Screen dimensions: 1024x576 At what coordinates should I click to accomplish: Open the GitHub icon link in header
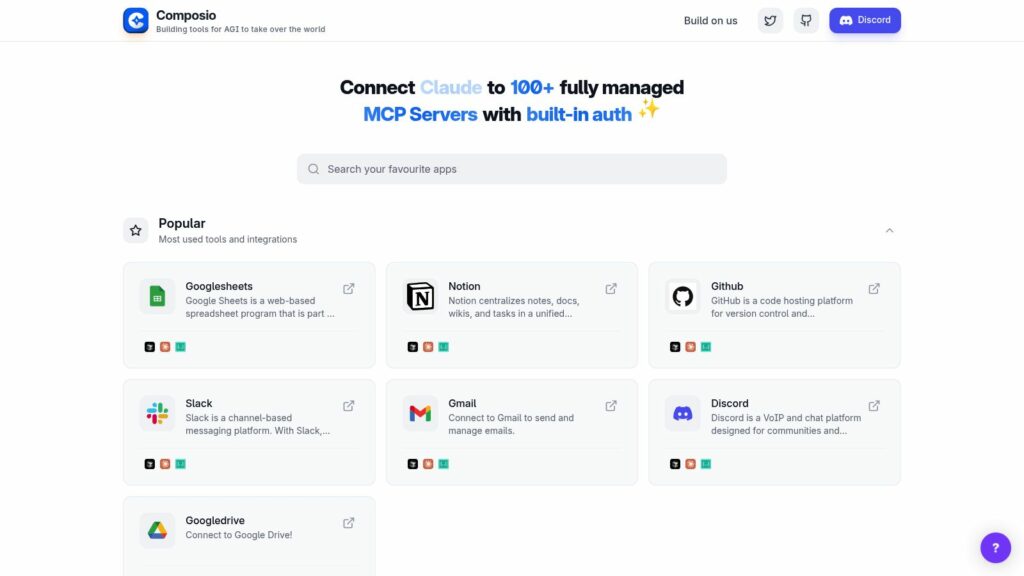(806, 20)
